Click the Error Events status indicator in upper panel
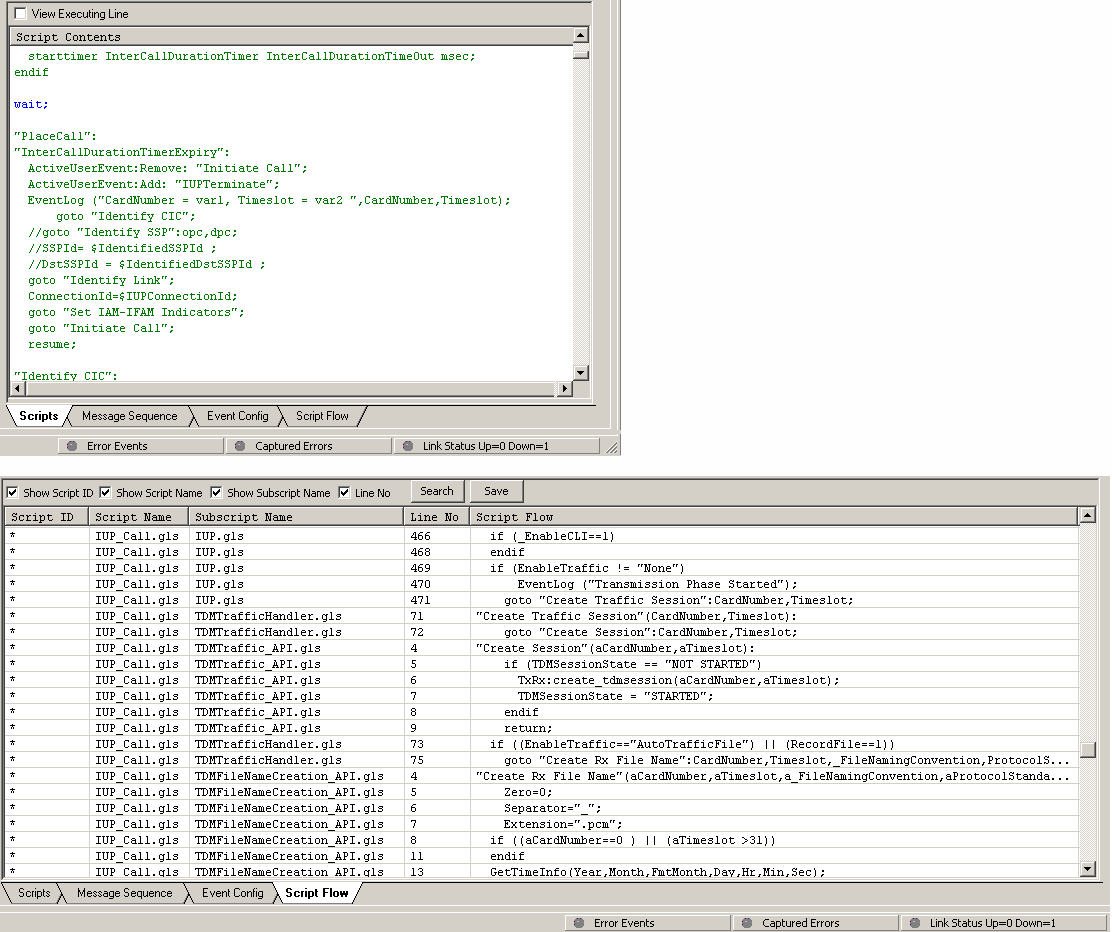 [x=116, y=446]
